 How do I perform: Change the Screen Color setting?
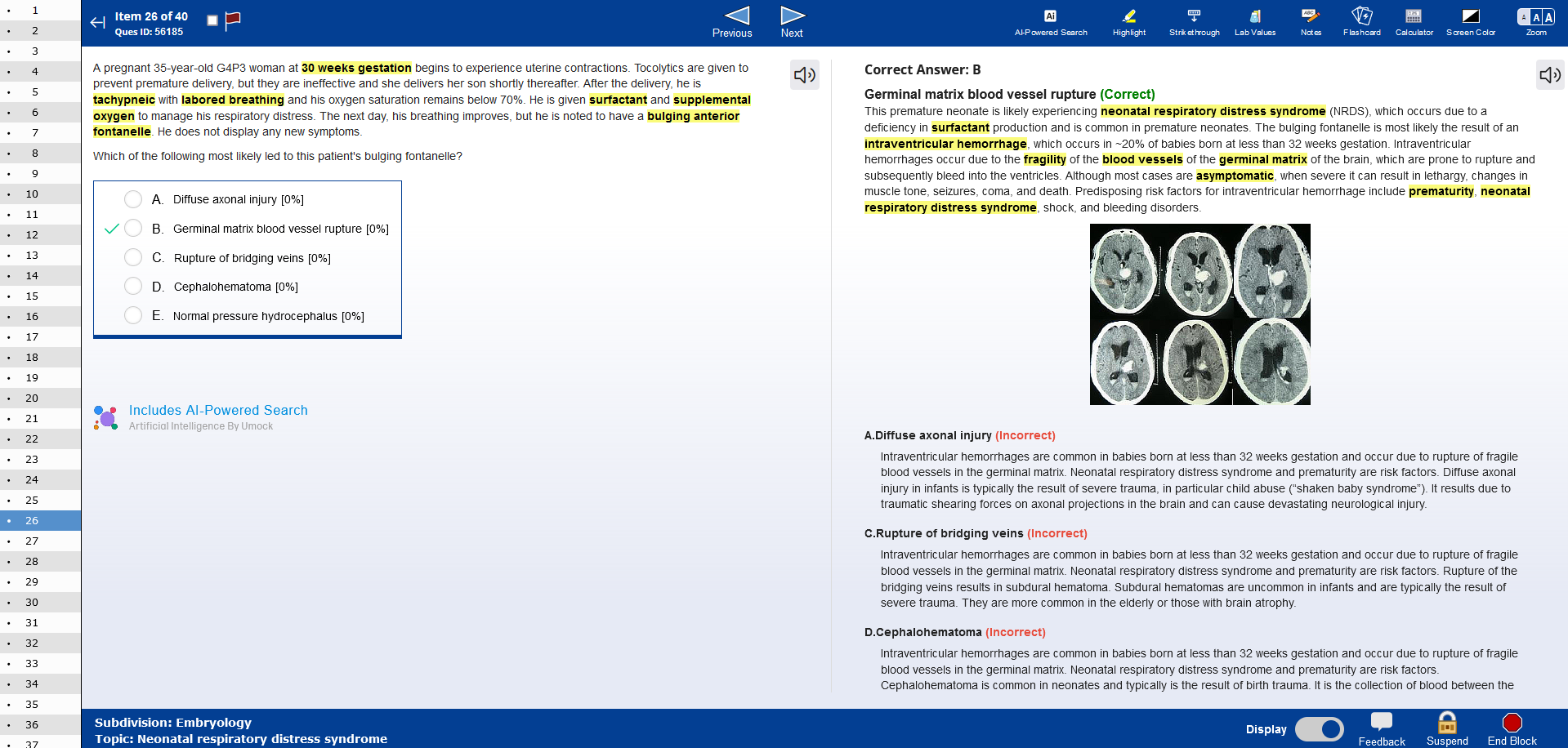[1470, 22]
